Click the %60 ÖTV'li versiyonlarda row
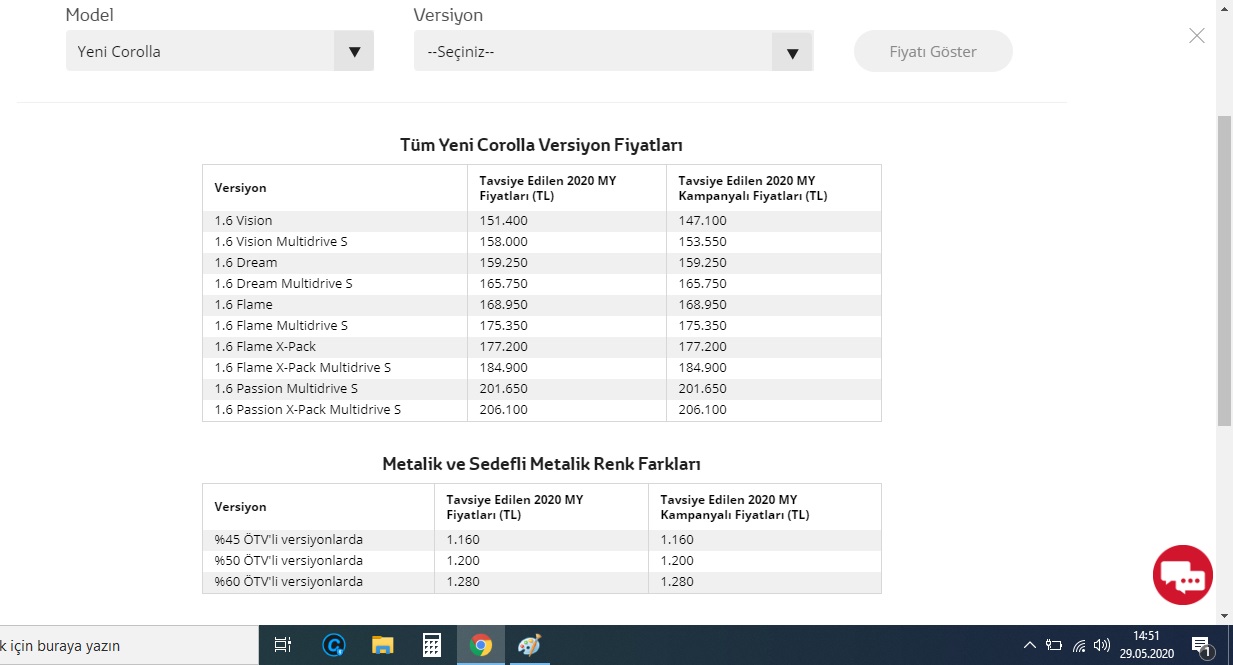Image resolution: width=1233 pixels, height=665 pixels. [x=541, y=582]
